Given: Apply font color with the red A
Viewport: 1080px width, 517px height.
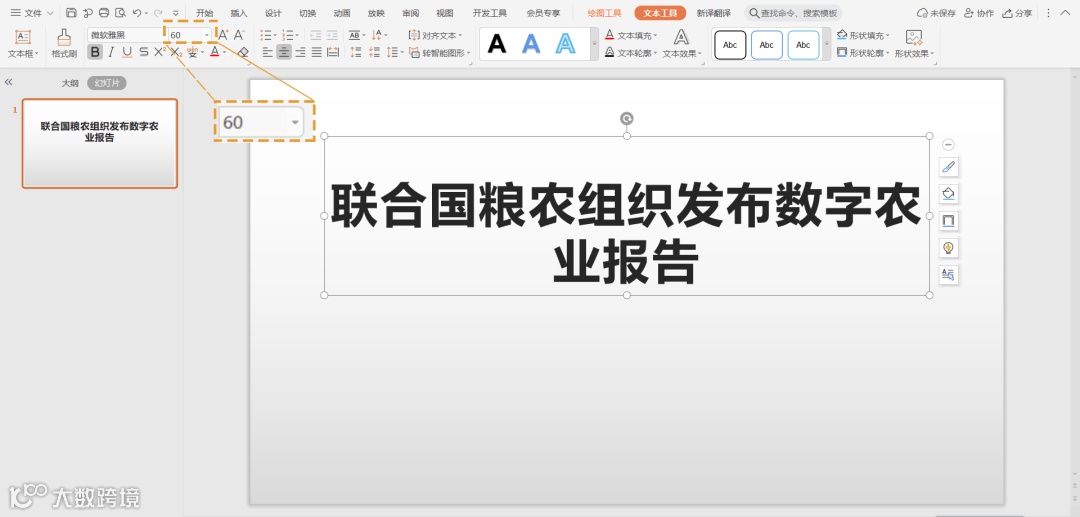Looking at the screenshot, I should click(214, 52).
